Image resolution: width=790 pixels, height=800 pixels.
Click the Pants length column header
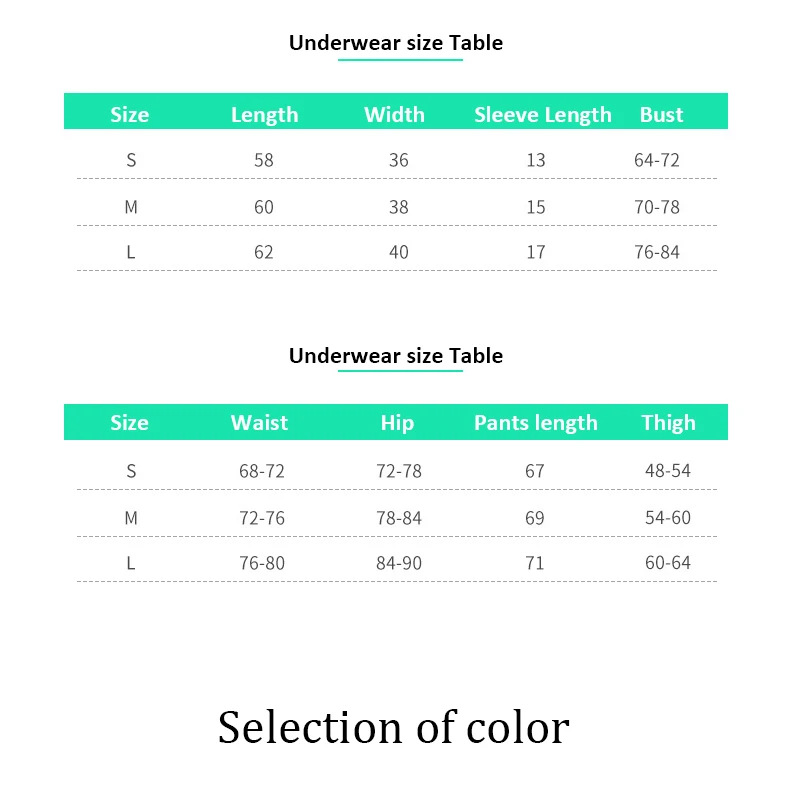tap(535, 423)
